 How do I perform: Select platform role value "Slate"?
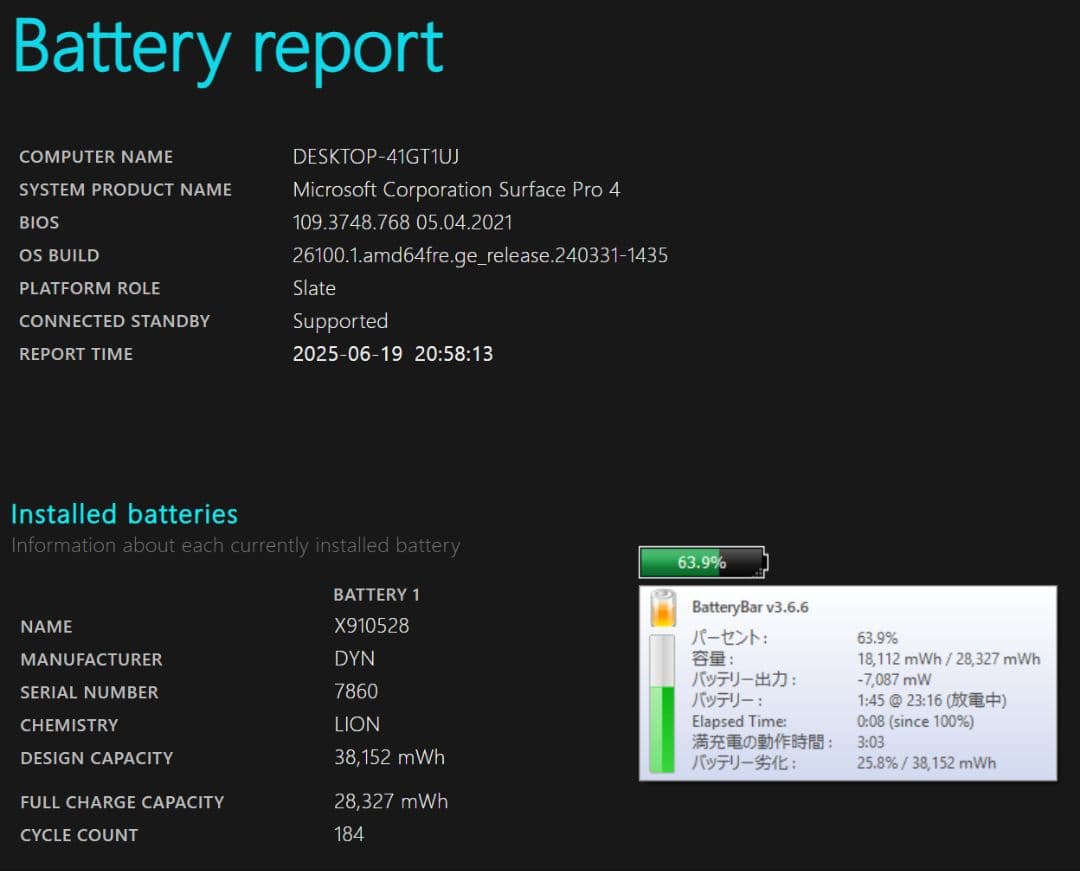(x=314, y=288)
